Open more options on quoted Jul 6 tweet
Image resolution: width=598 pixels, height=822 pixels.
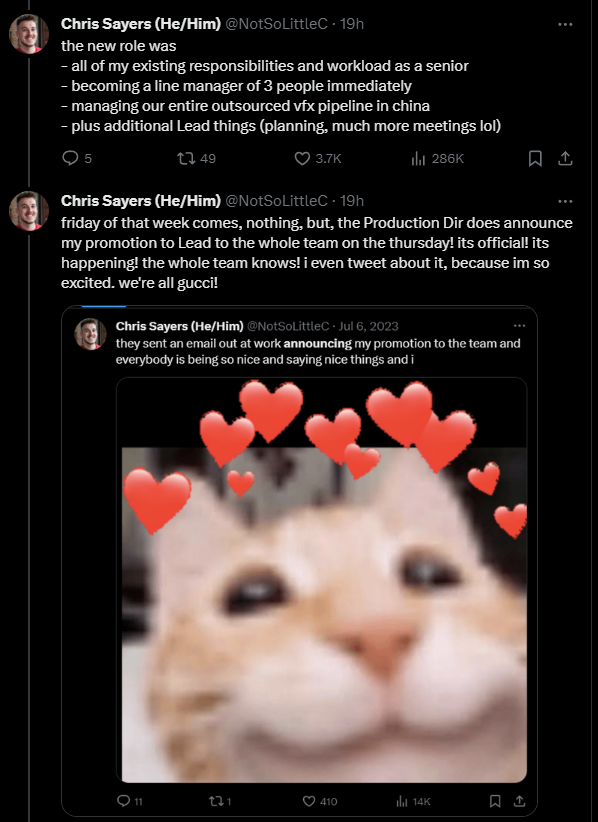pyautogui.click(x=519, y=326)
